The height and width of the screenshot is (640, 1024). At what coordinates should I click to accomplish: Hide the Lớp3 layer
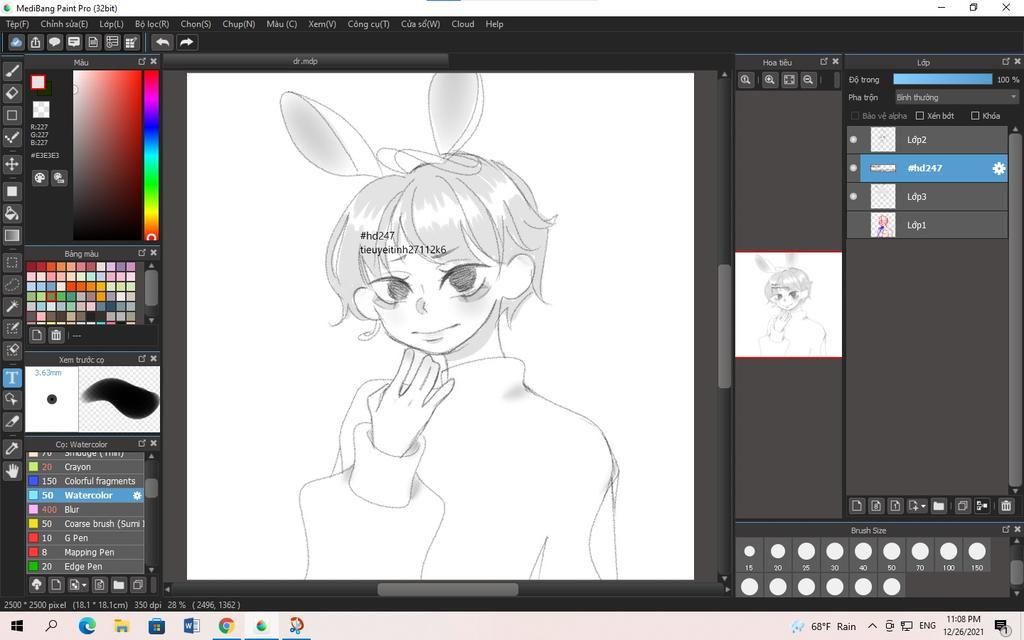pyautogui.click(x=853, y=197)
